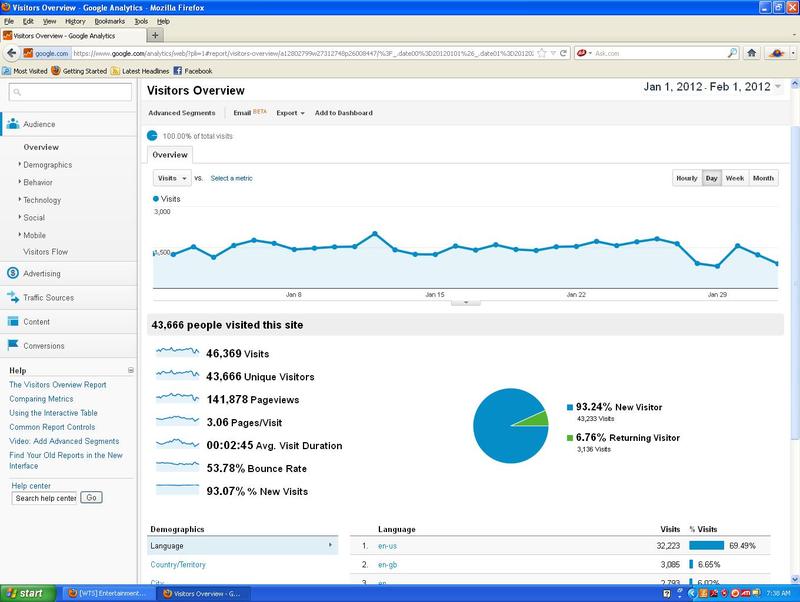Click the Conversions flag icon
800x602 pixels.
click(x=13, y=345)
